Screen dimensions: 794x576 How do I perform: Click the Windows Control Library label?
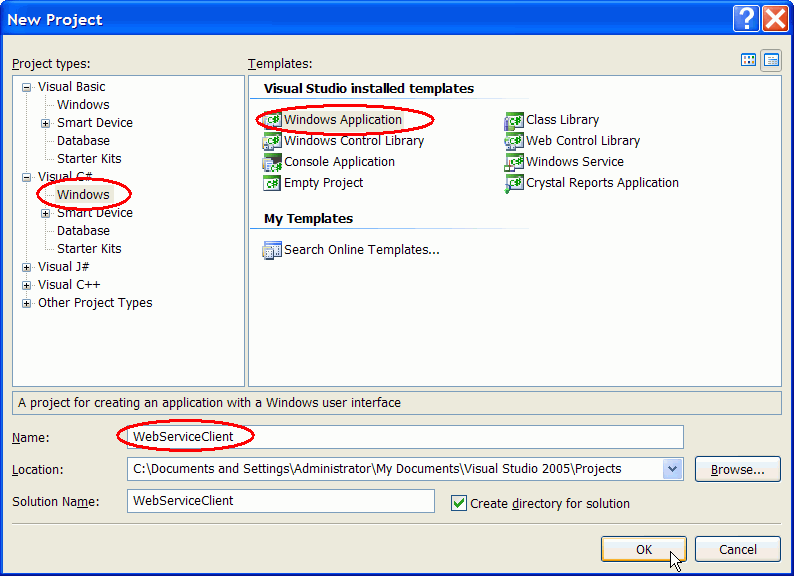coord(354,140)
